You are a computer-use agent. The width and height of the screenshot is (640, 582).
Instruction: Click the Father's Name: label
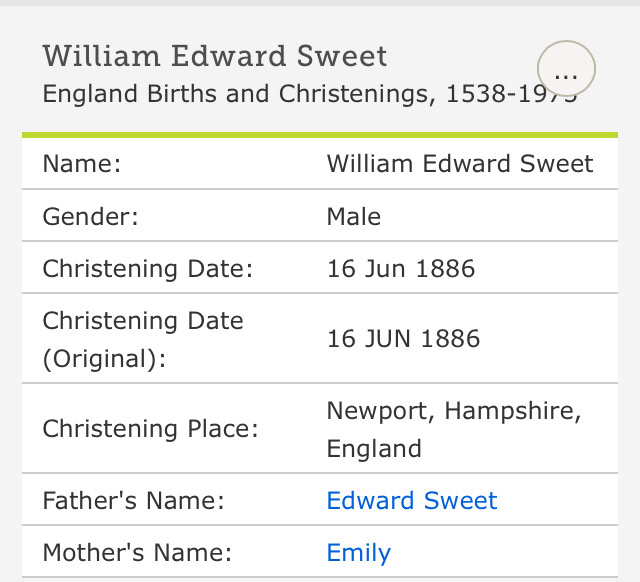point(133,500)
